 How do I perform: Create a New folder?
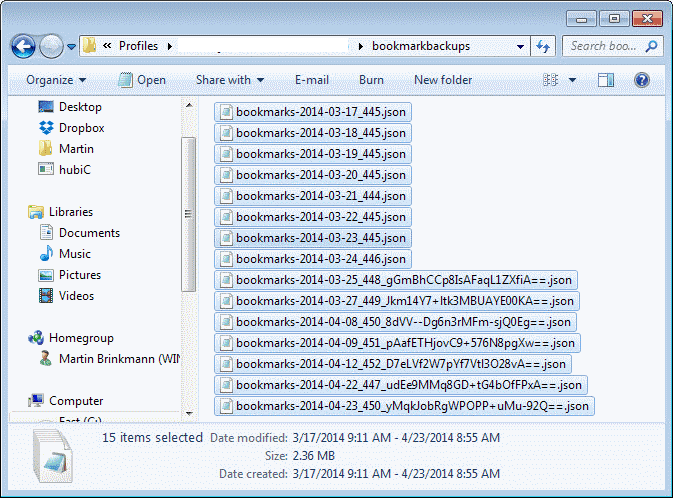tap(443, 80)
